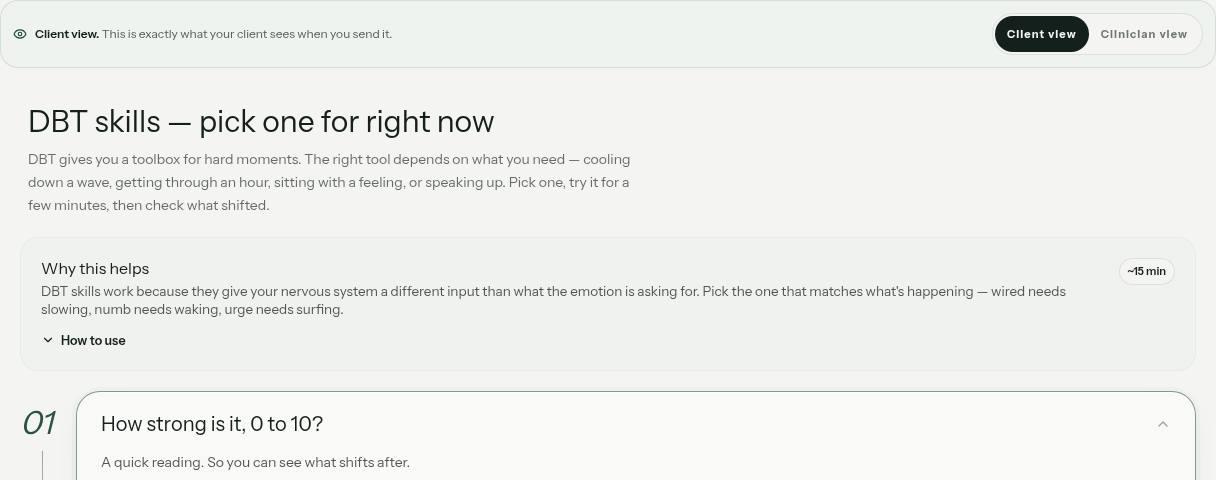Click the vertical timeline line below step 01

[x=42, y=465]
